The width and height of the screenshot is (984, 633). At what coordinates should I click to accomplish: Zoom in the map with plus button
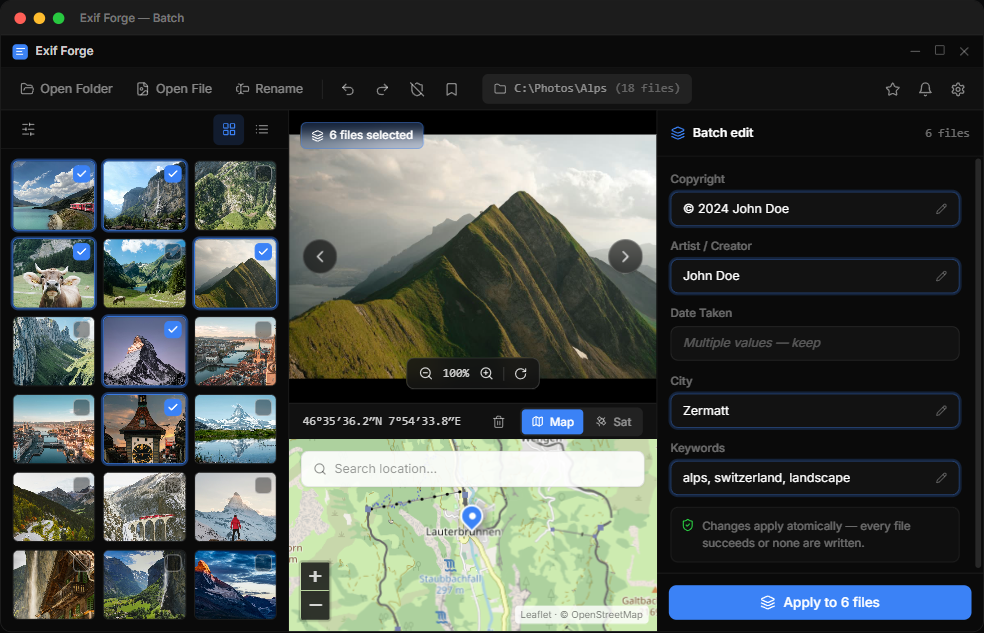315,576
